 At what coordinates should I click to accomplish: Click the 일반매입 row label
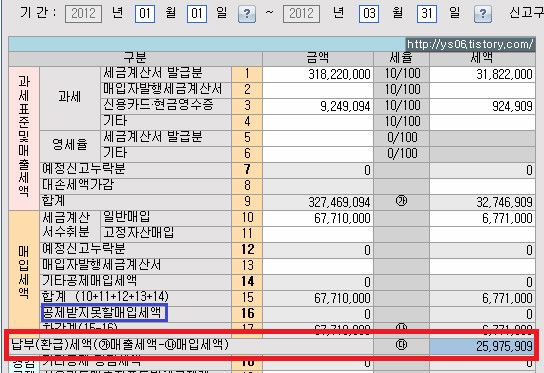127,217
